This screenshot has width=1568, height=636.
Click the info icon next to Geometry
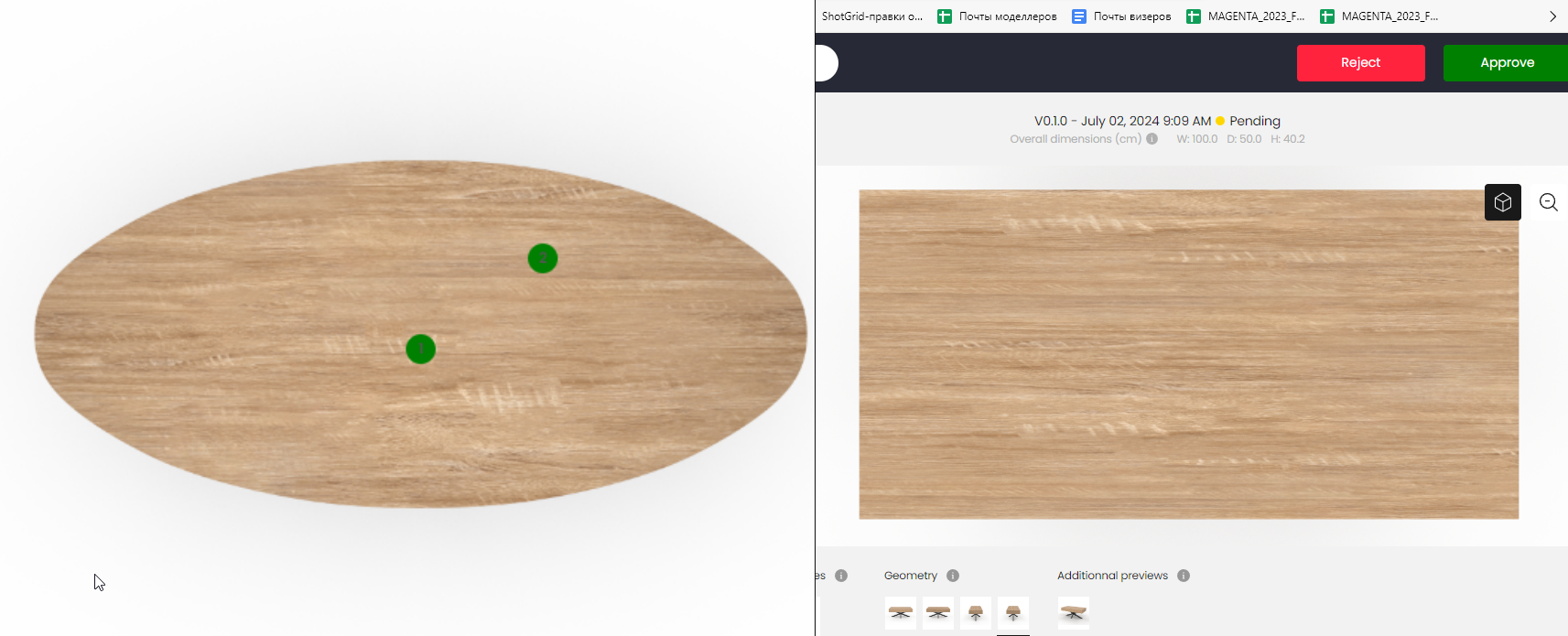(x=953, y=576)
